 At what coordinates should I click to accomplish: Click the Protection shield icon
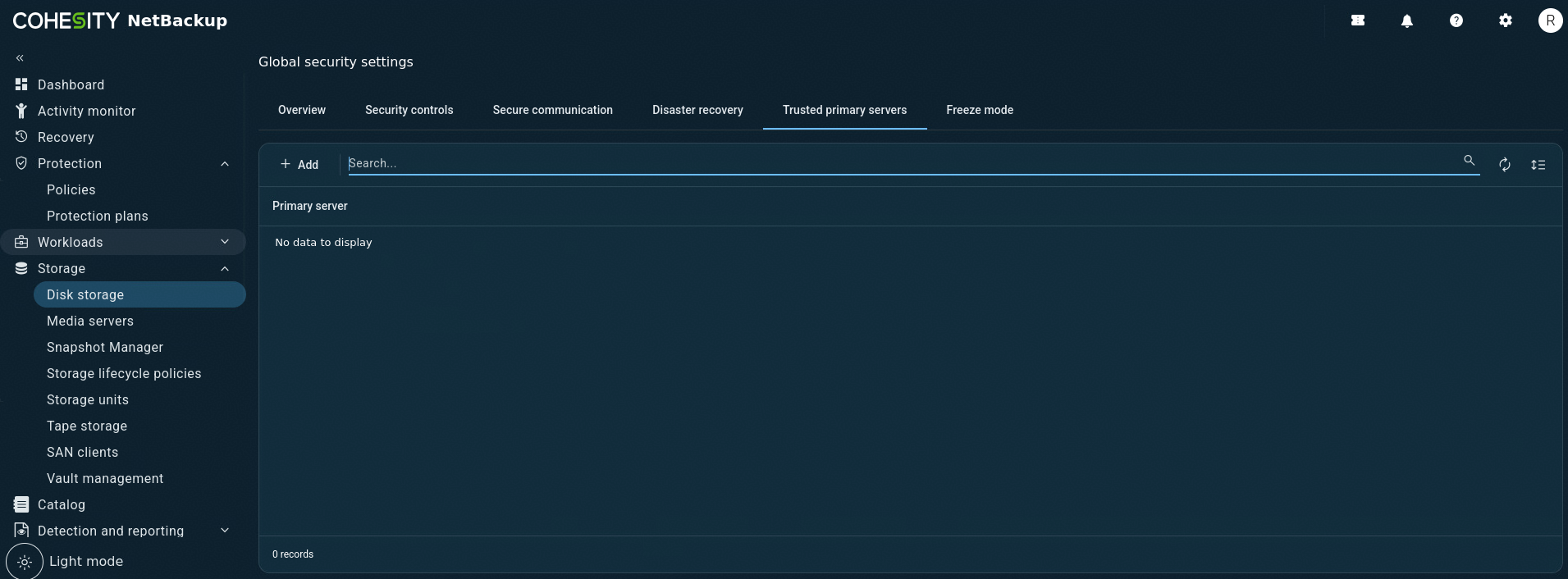pos(21,163)
